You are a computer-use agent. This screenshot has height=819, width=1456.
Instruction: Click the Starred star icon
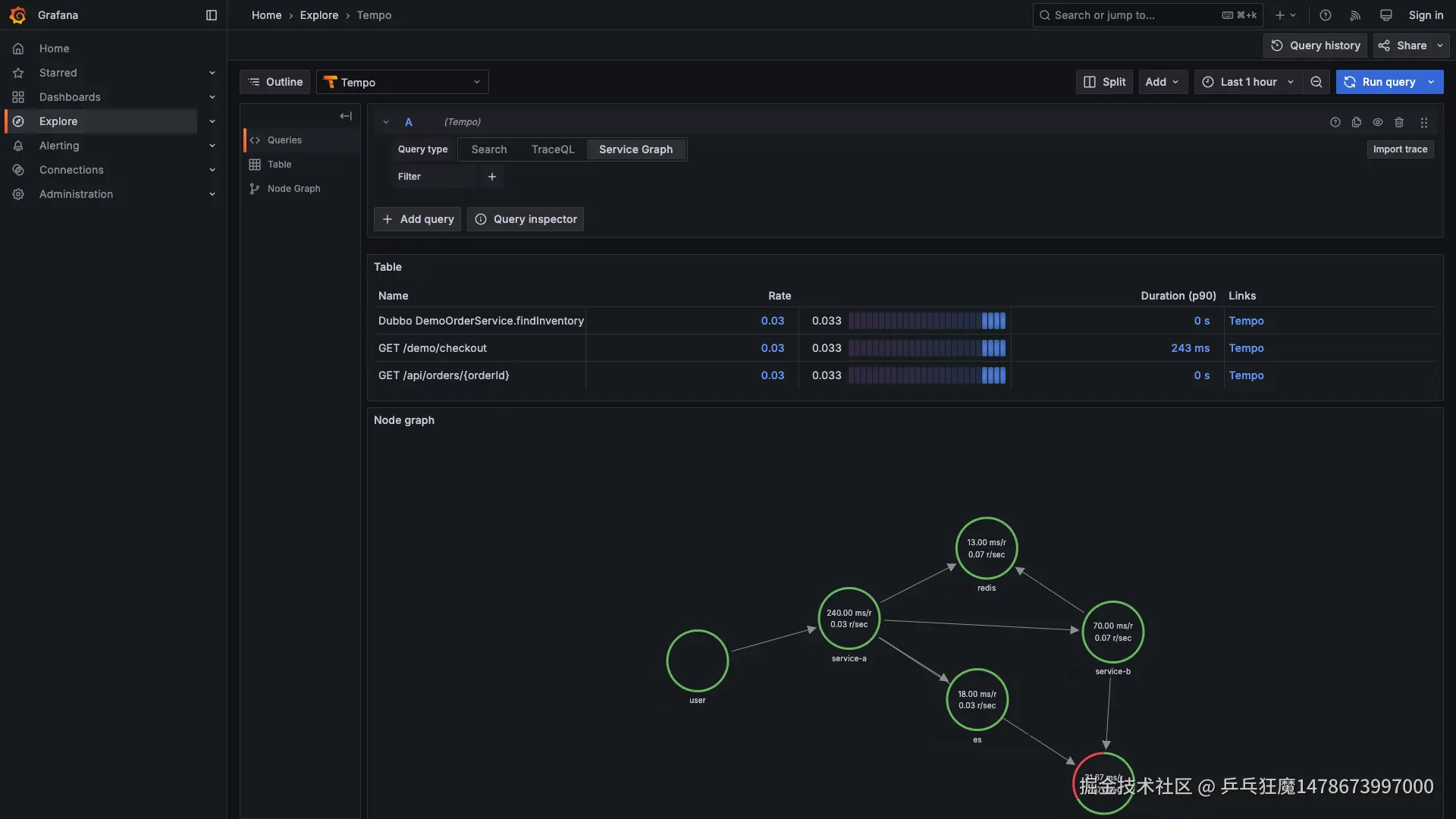(x=18, y=73)
